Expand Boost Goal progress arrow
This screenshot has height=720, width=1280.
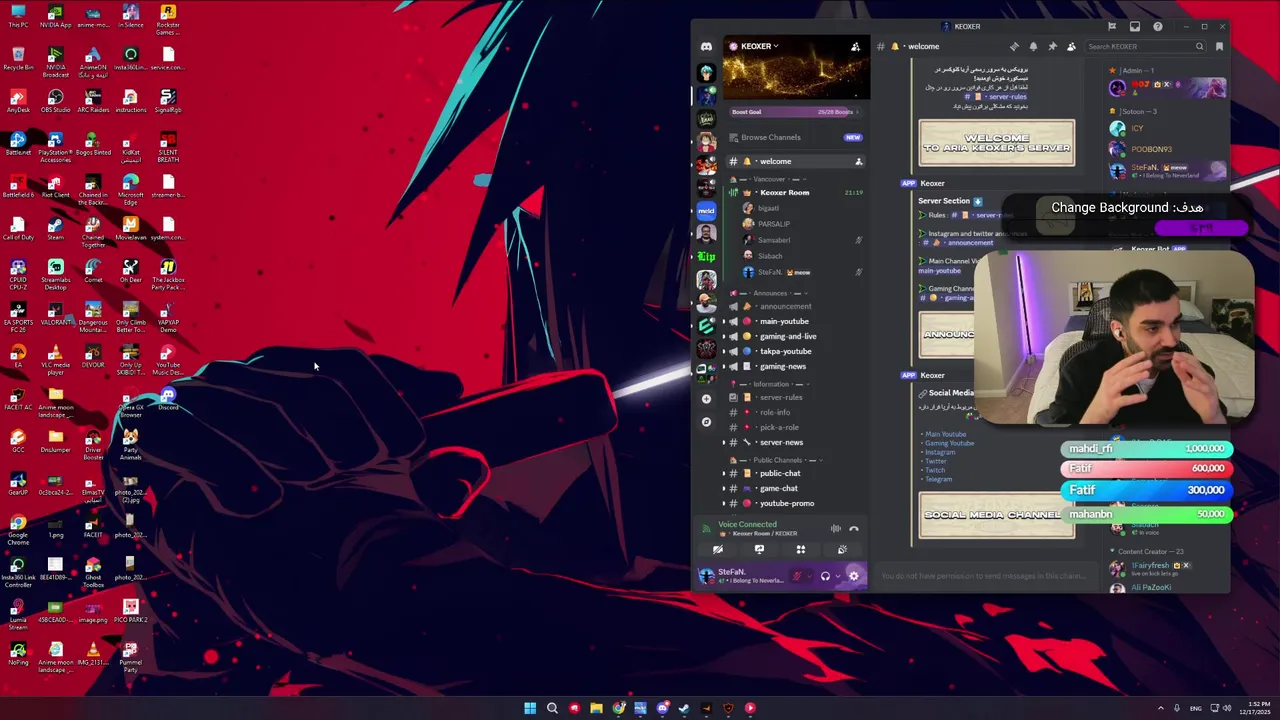[856, 112]
